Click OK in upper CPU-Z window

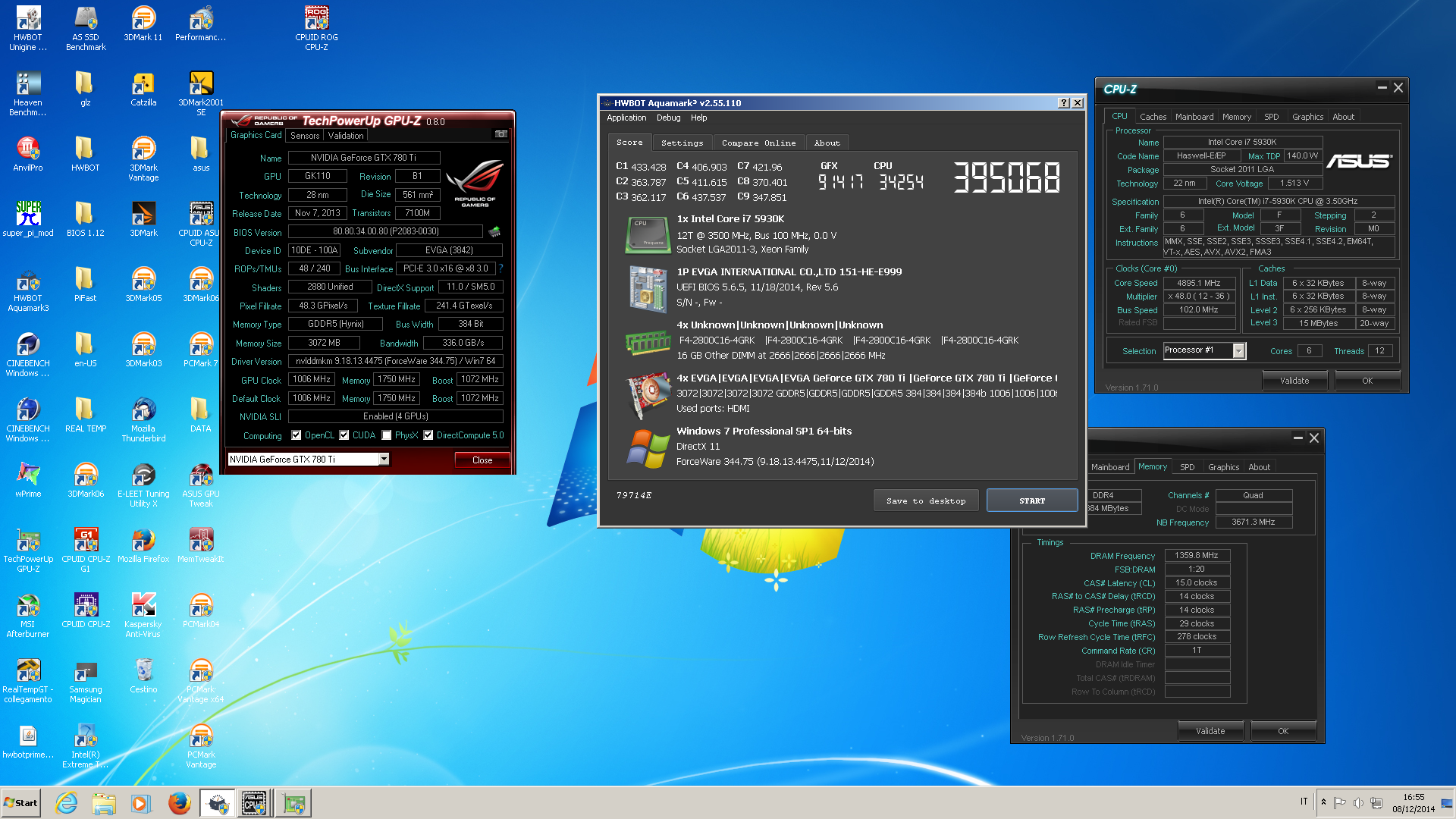pos(1367,381)
